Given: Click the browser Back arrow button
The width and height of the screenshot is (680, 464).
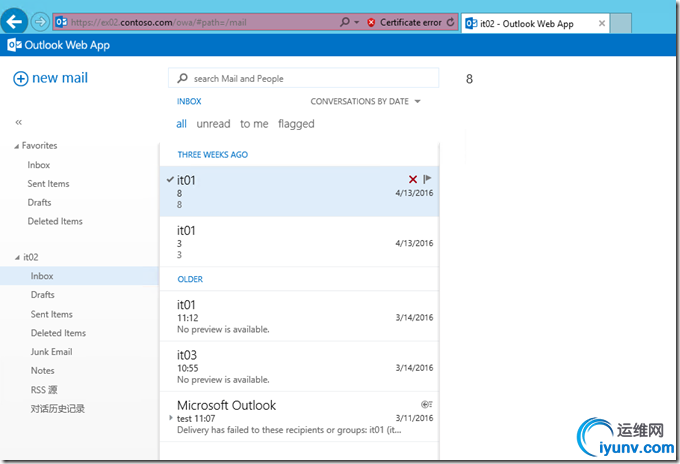Looking at the screenshot, I should point(14,21).
